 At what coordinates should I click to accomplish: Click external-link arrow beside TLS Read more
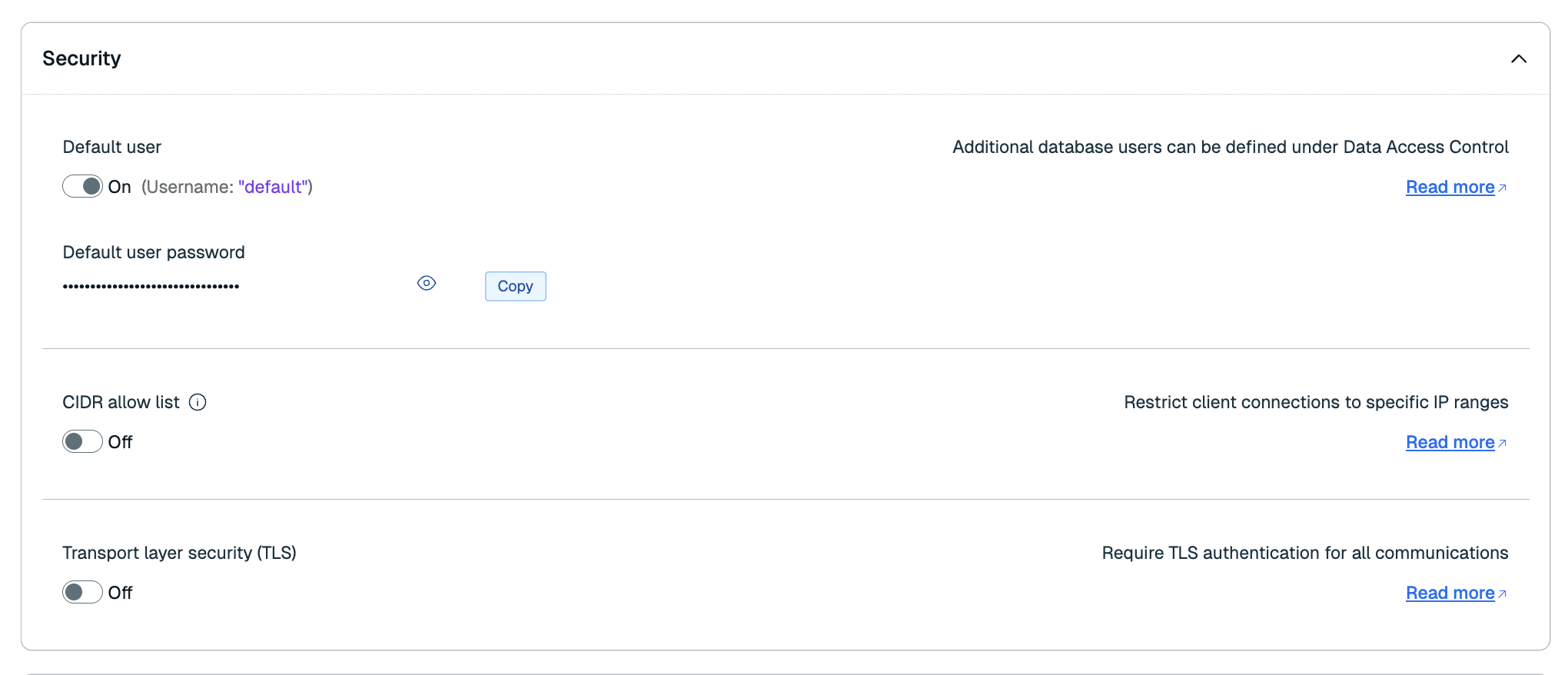[x=1503, y=594]
